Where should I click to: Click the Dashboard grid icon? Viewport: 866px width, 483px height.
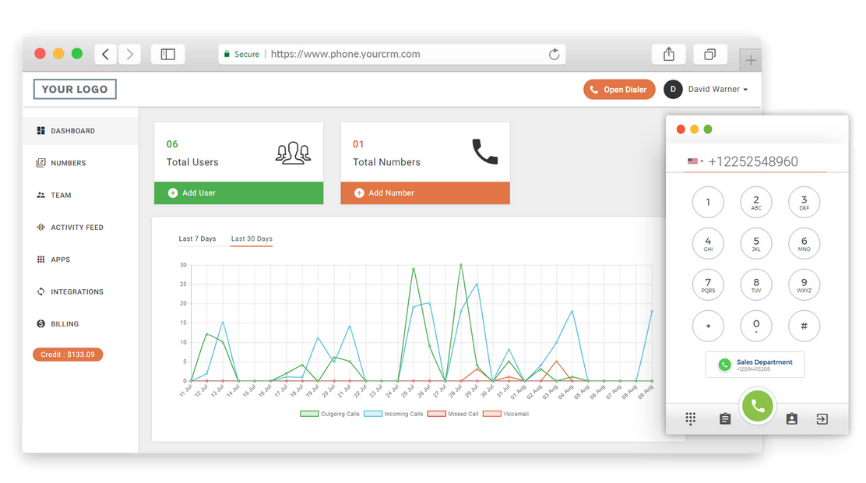tap(41, 131)
